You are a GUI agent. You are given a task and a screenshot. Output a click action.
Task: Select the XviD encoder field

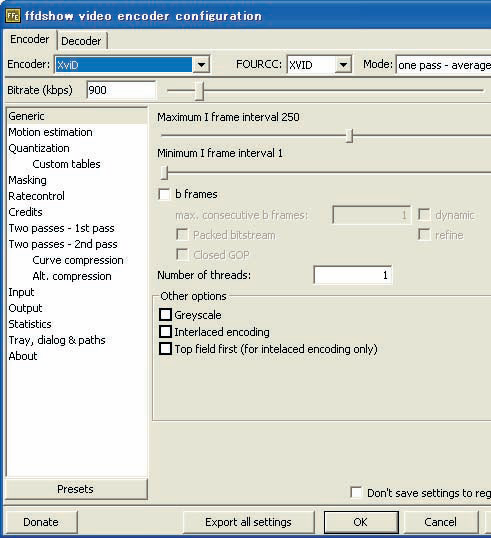click(124, 65)
